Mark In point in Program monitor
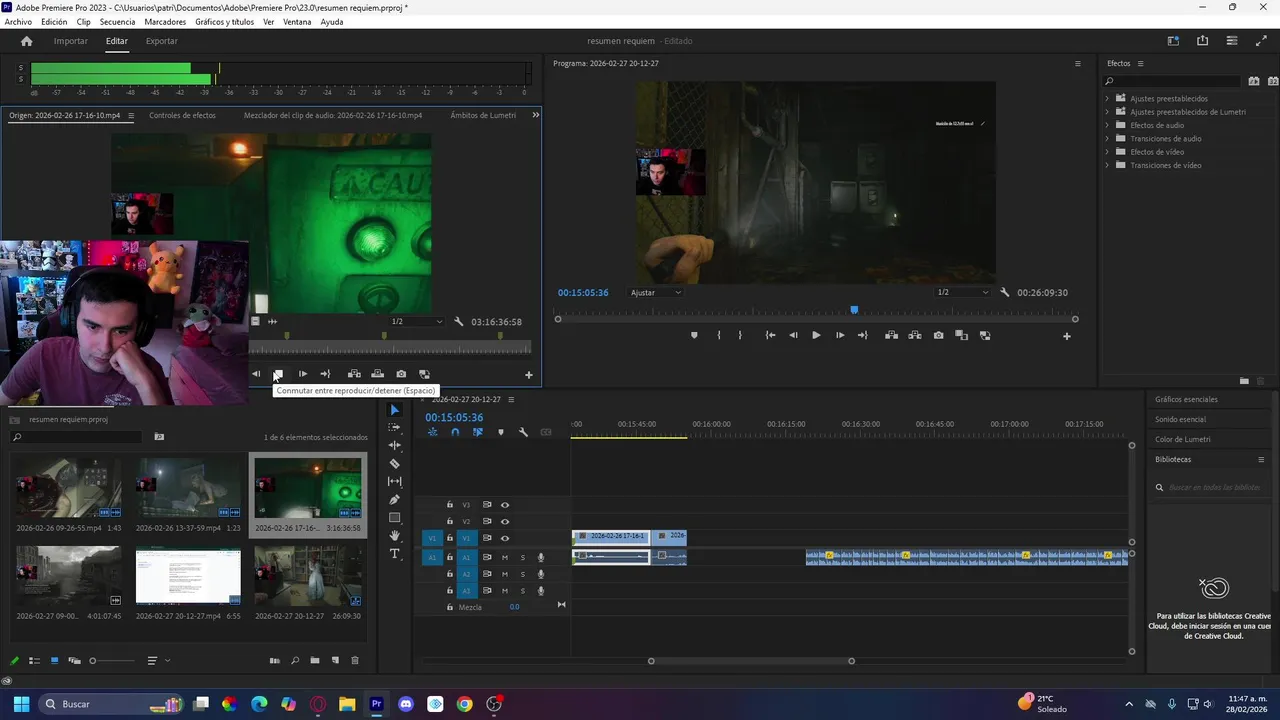This screenshot has width=1280, height=720. coord(718,335)
